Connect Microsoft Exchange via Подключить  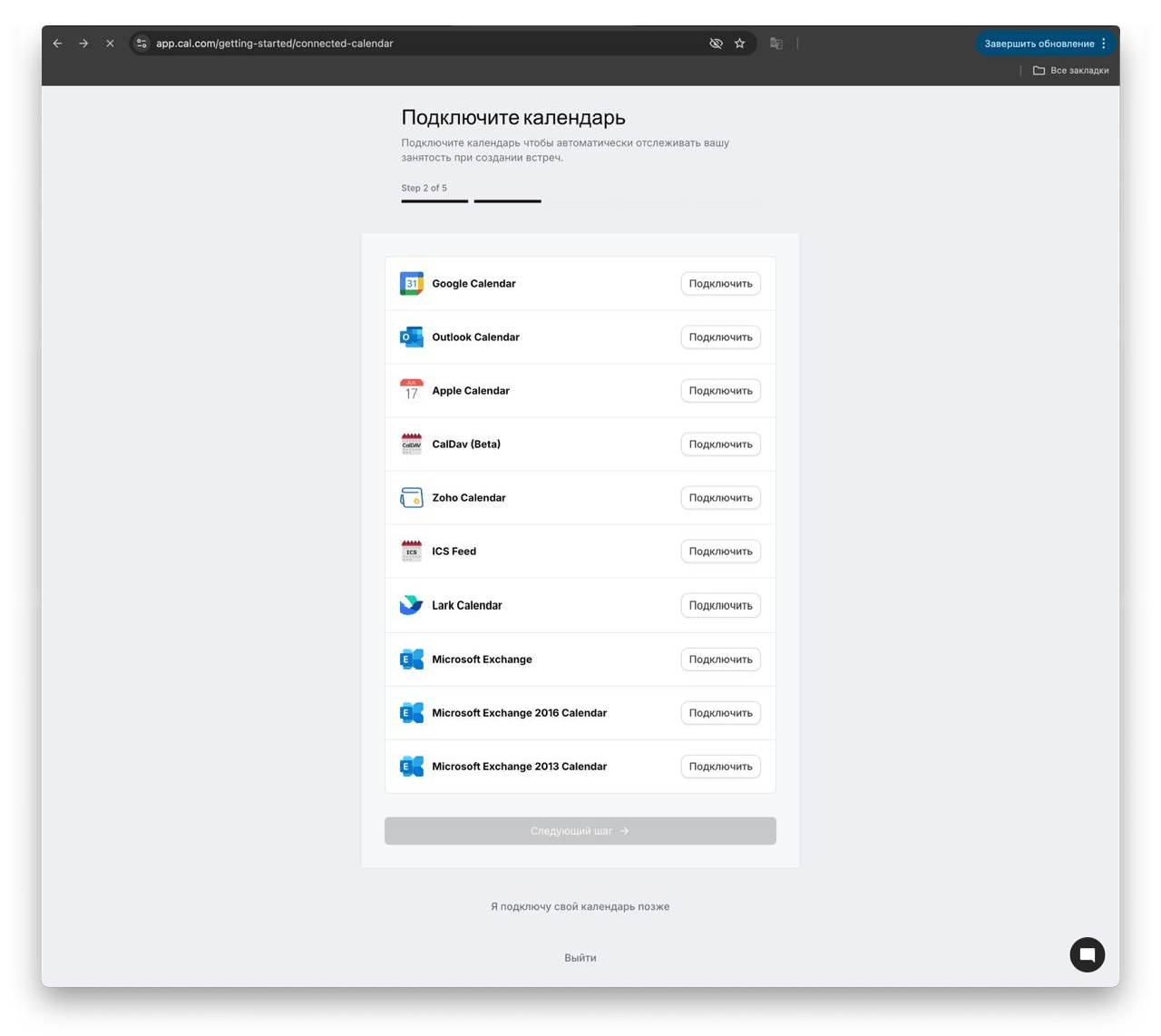pyautogui.click(x=720, y=660)
